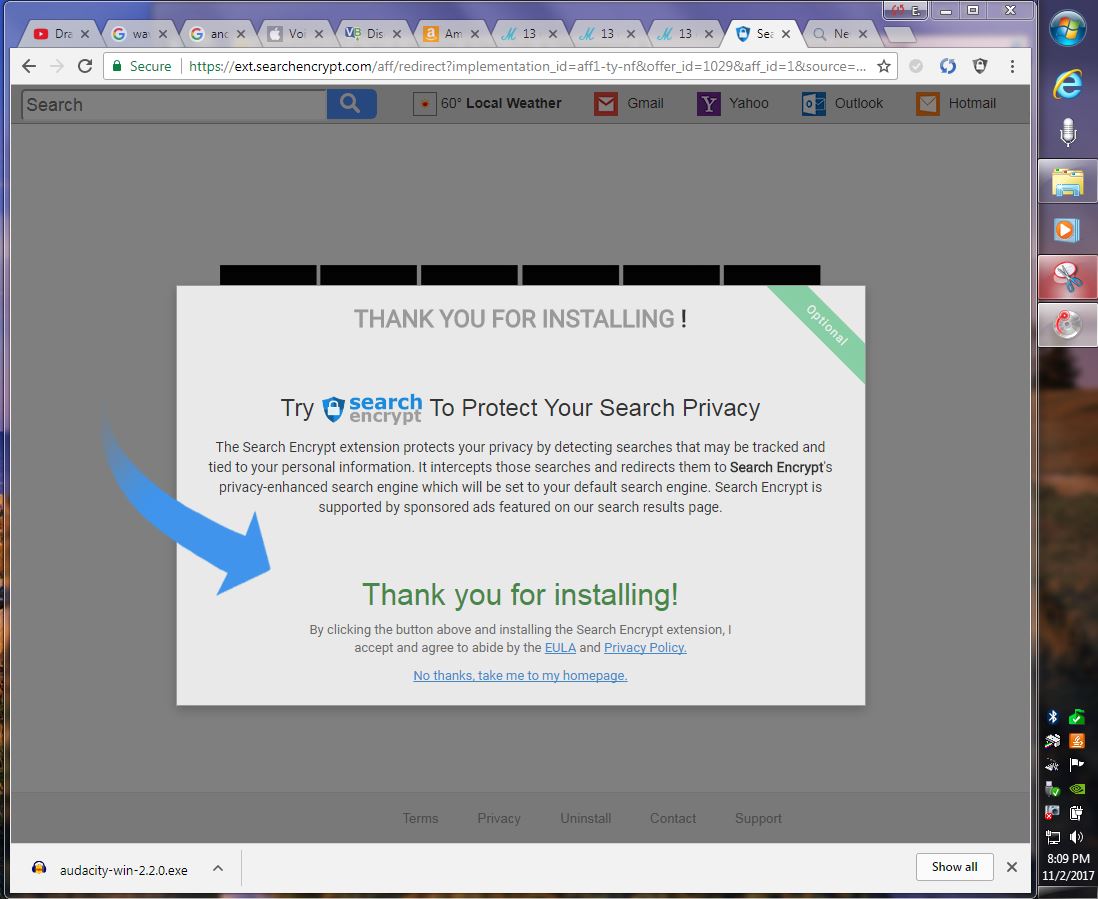This screenshot has width=1098, height=899.
Task: Switch to the Google 'anc' tab
Action: [x=216, y=34]
